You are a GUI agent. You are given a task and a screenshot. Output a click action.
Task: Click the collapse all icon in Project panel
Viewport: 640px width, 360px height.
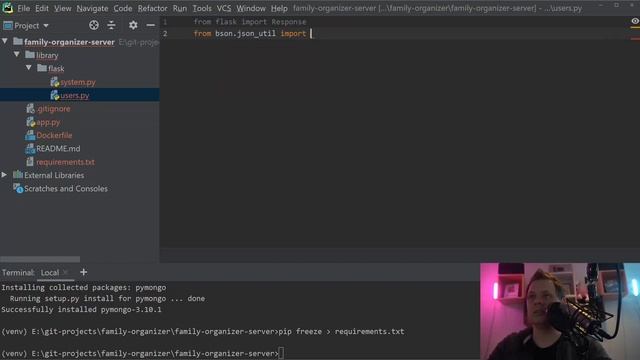coord(111,25)
